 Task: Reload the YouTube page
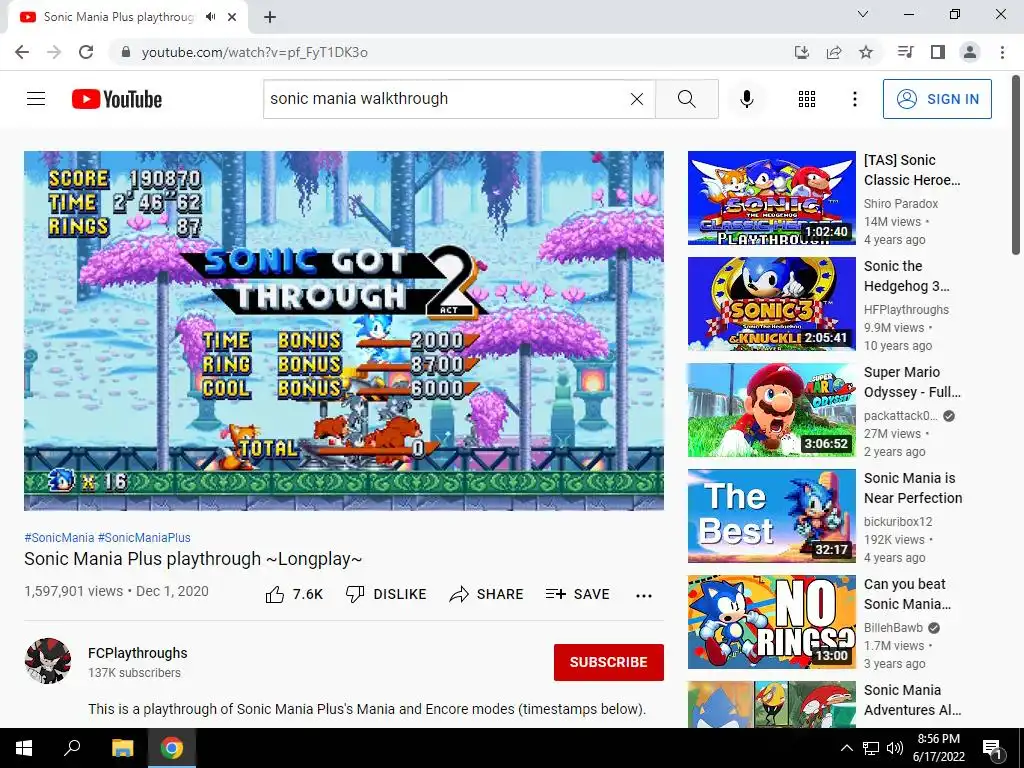86,52
